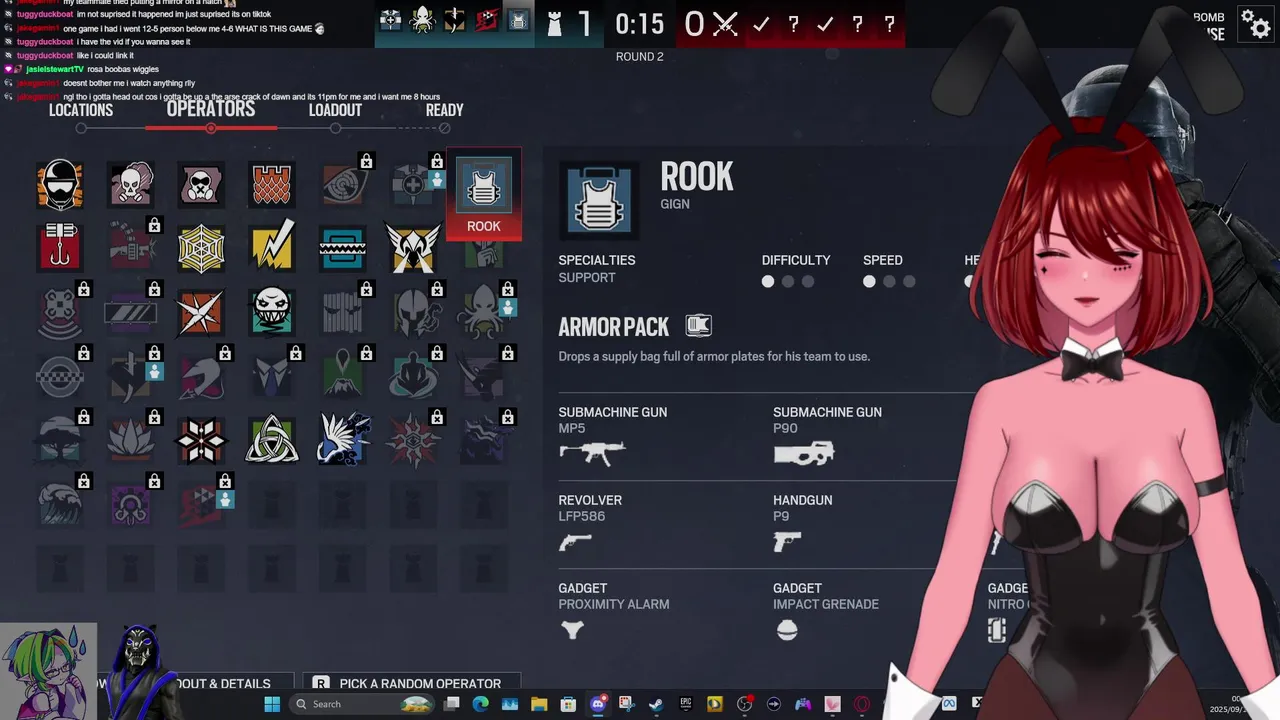This screenshot has width=1280, height=720.
Task: Click the SUPPORT specialty text
Action: (587, 278)
